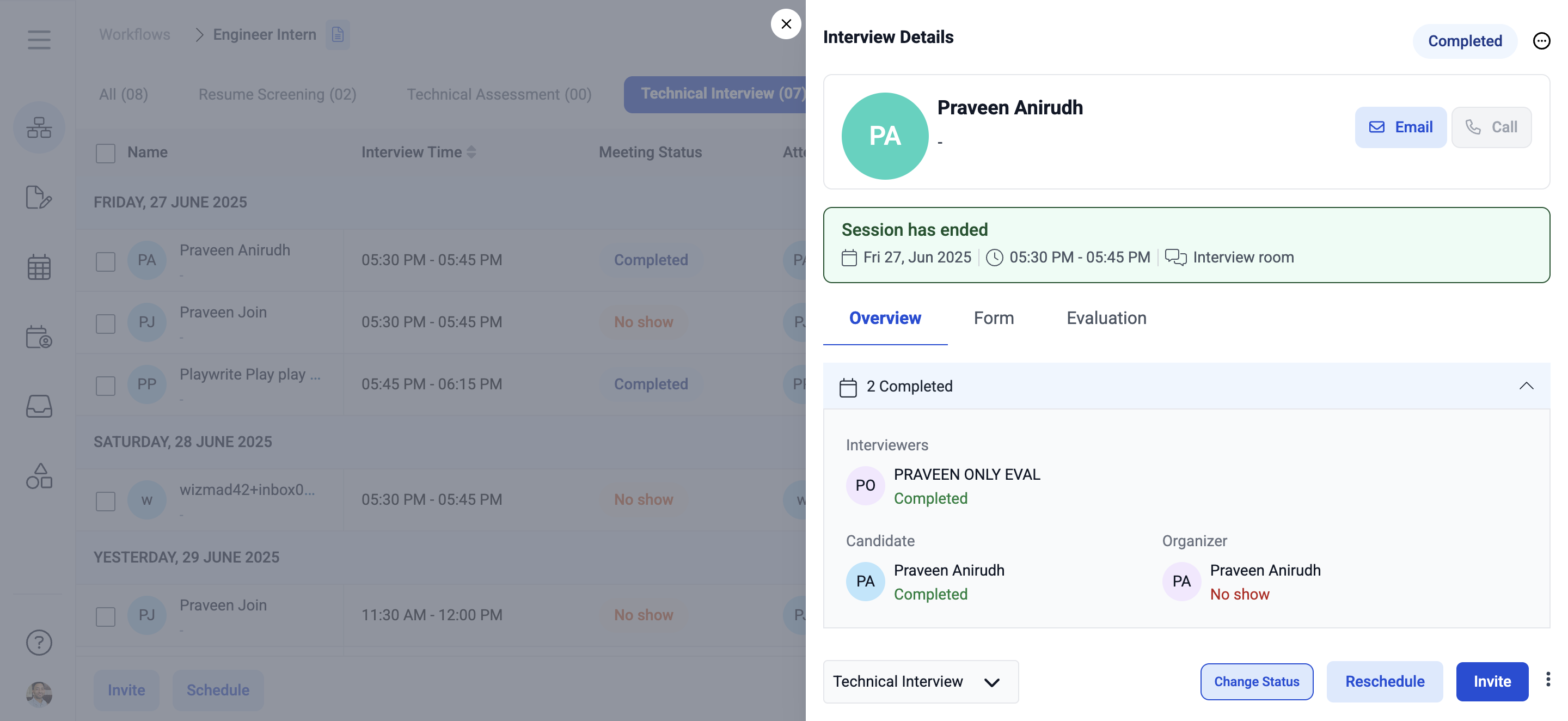Click the No show badge in wizmad42 row
Viewport: 1568px width, 721px height.
click(644, 499)
